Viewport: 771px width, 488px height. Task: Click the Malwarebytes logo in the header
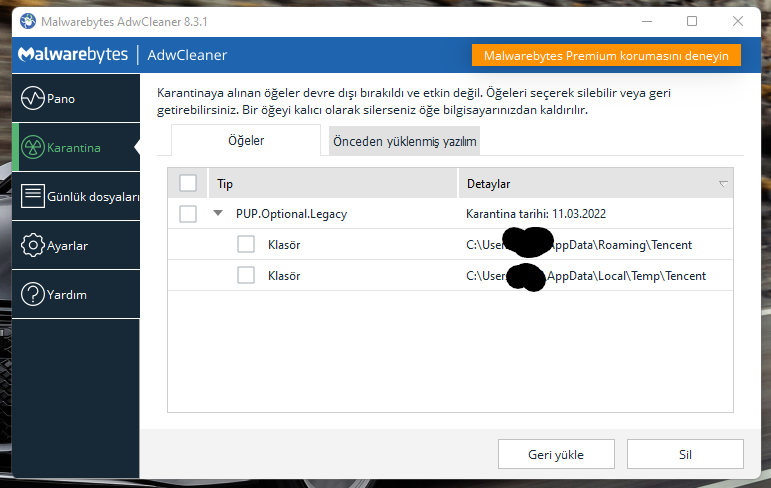(73, 54)
